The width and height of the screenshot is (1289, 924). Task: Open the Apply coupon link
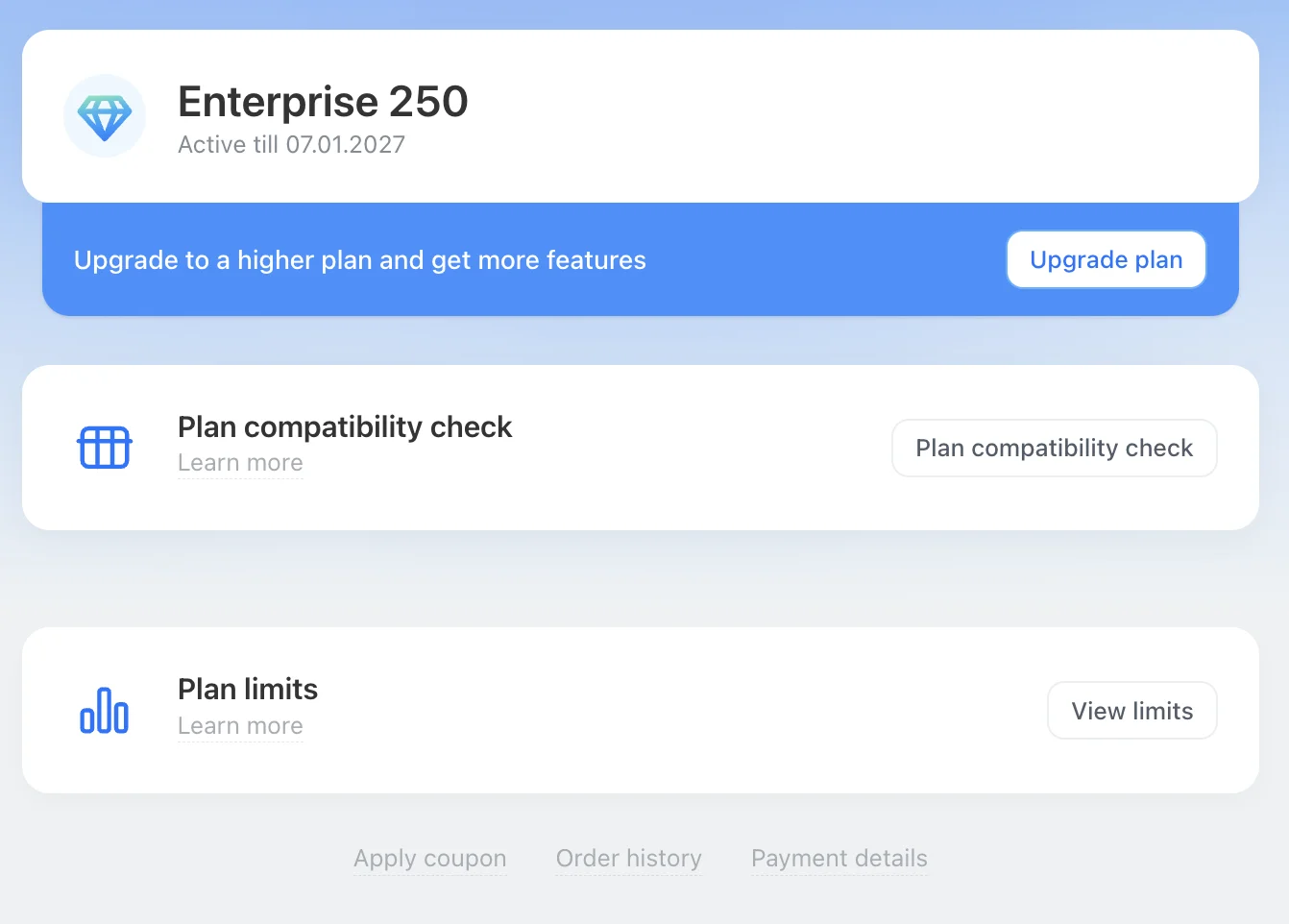(x=429, y=858)
